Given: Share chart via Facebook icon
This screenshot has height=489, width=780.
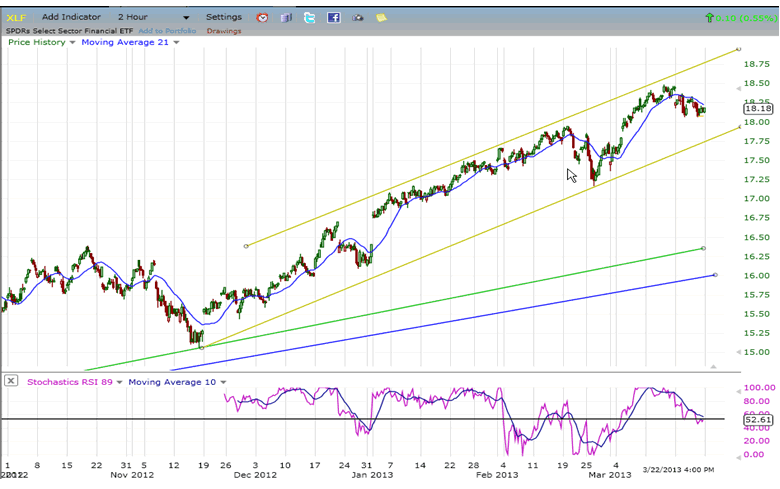Looking at the screenshot, I should (333, 18).
